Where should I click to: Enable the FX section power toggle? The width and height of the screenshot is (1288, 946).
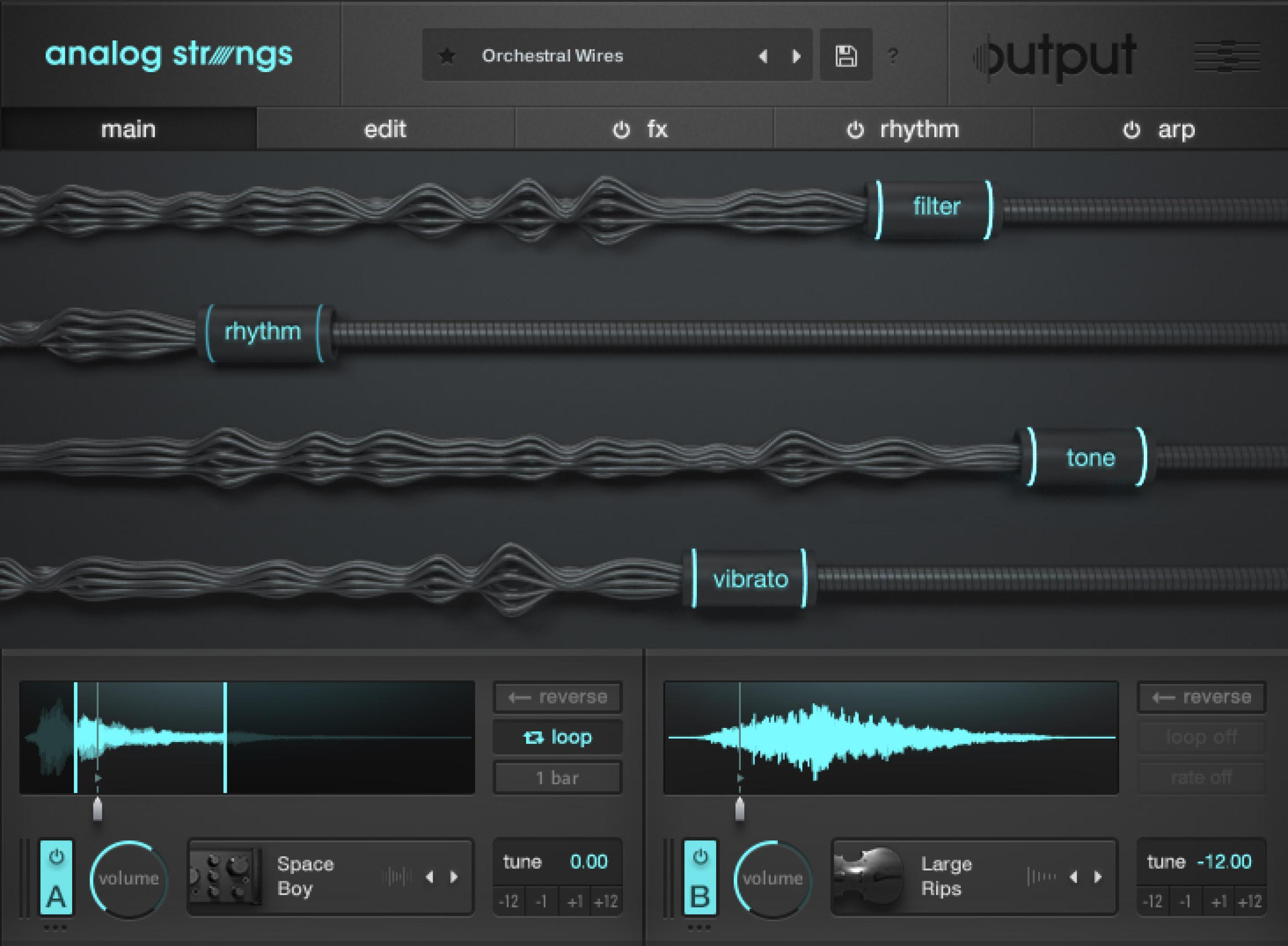622,129
